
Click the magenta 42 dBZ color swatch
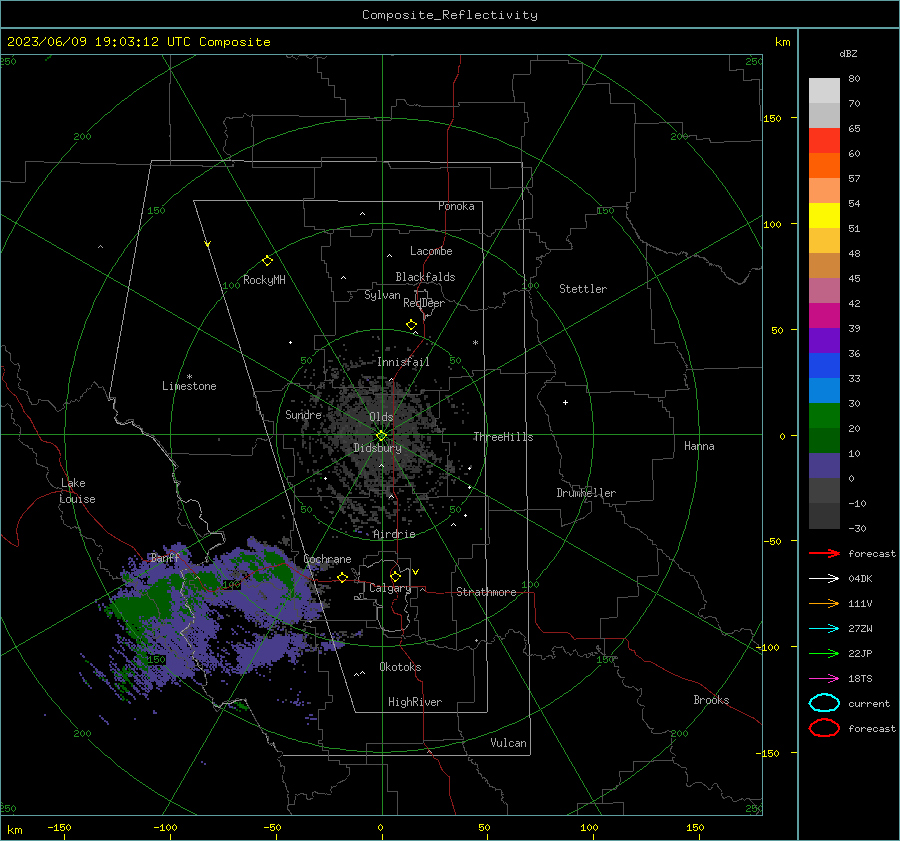pos(824,316)
